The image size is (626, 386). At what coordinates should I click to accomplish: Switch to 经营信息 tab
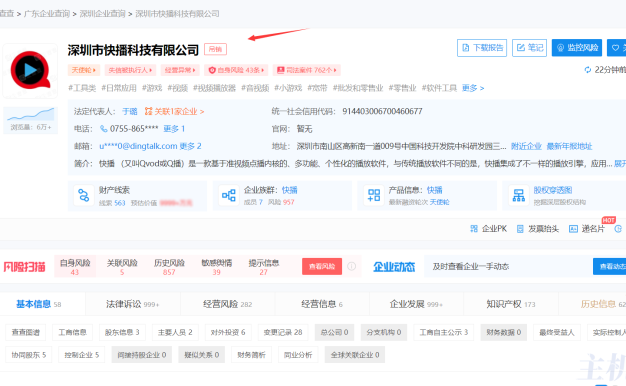coord(322,304)
